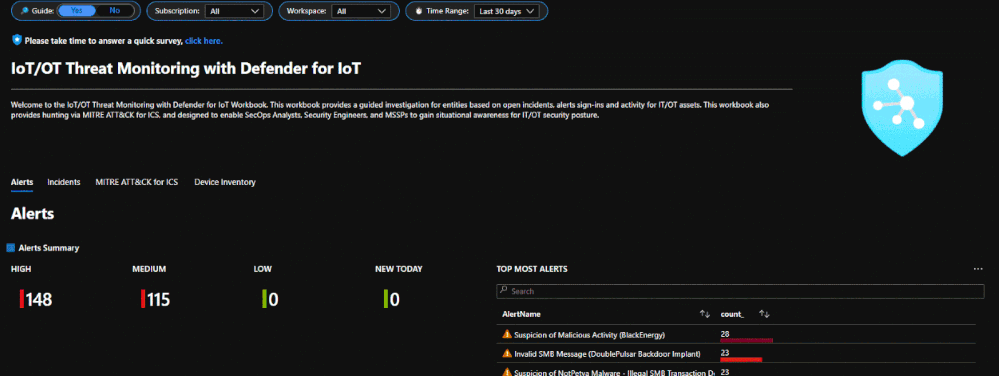Open the Subscription dropdown
999x376 pixels.
coord(234,11)
